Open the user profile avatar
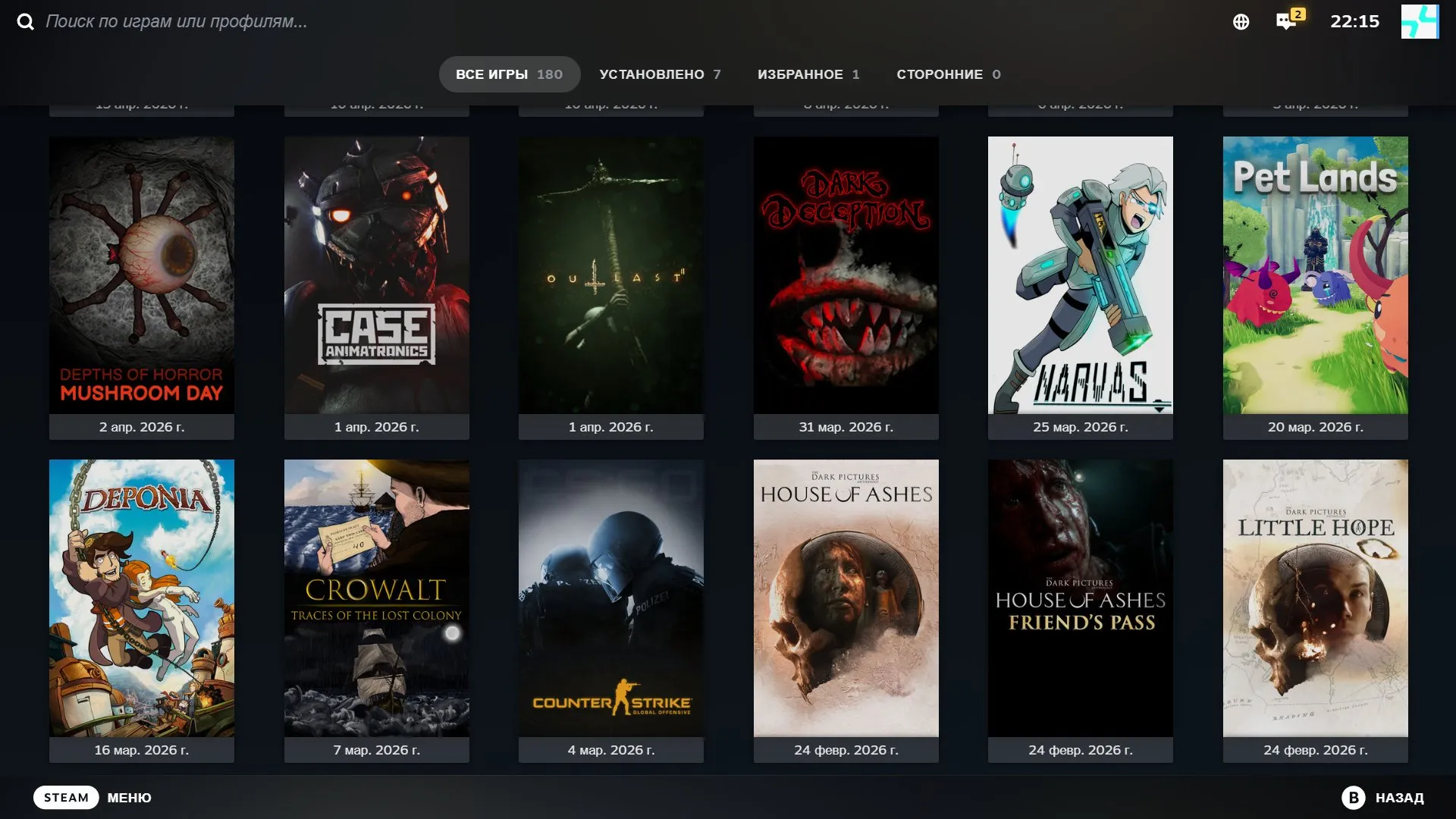Screen dimensions: 1456x819 tap(1420, 21)
